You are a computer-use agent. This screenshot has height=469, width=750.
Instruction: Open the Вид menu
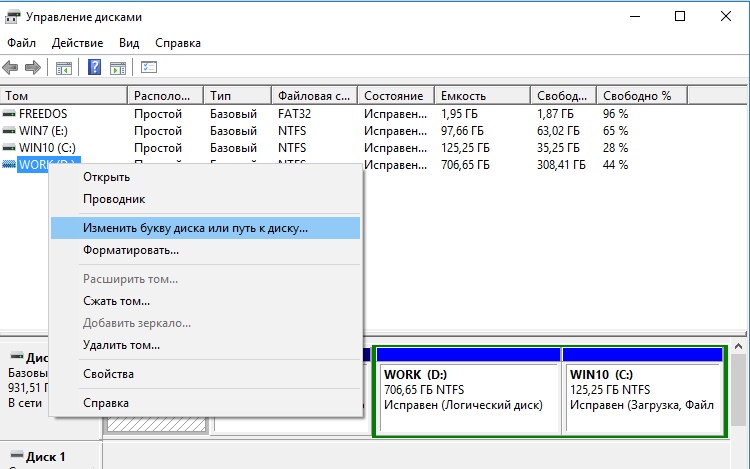tap(129, 43)
